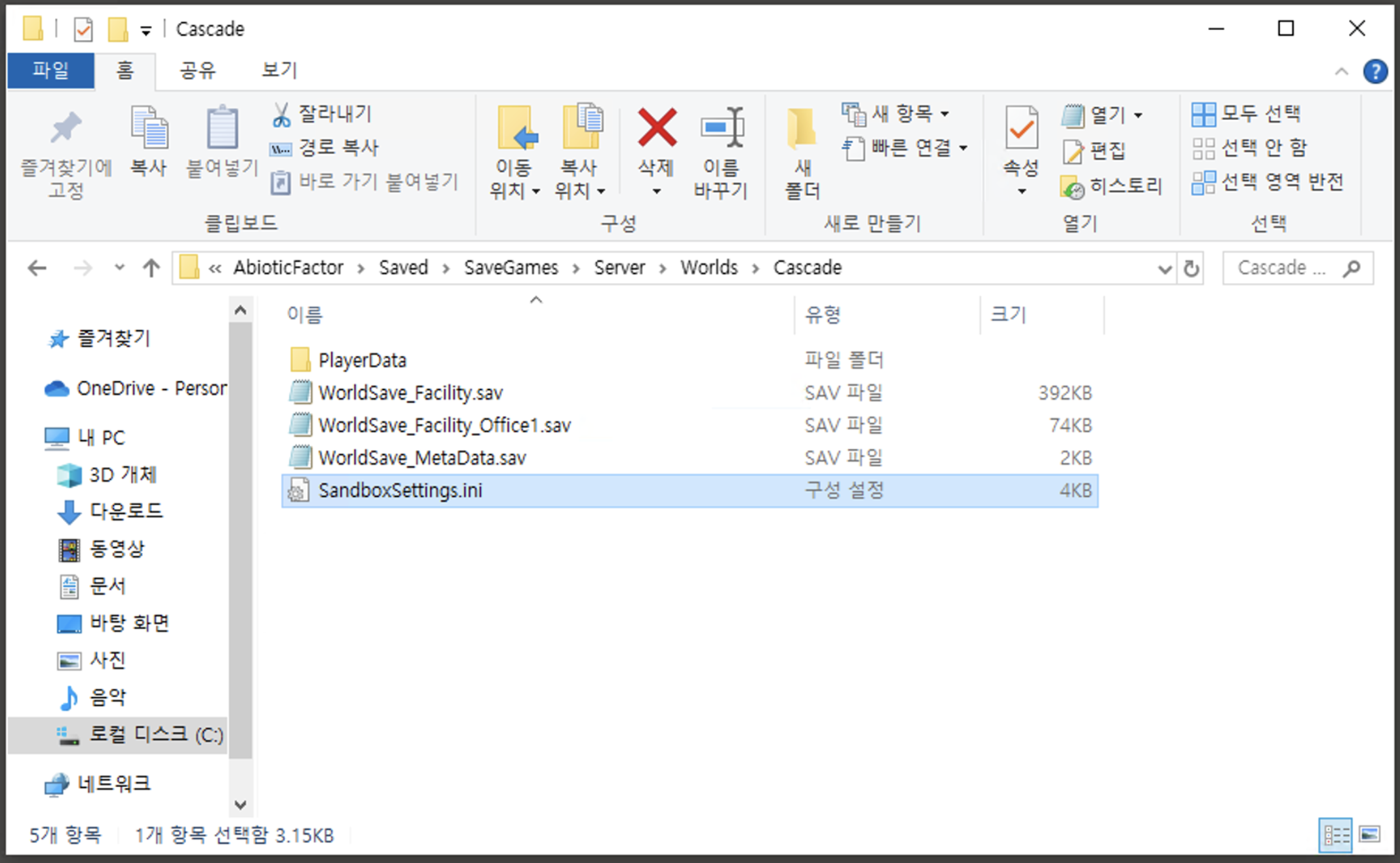This screenshot has height=863, width=1400.
Task: Select WorldSave_Facility_Office1.sav
Action: [690, 426]
